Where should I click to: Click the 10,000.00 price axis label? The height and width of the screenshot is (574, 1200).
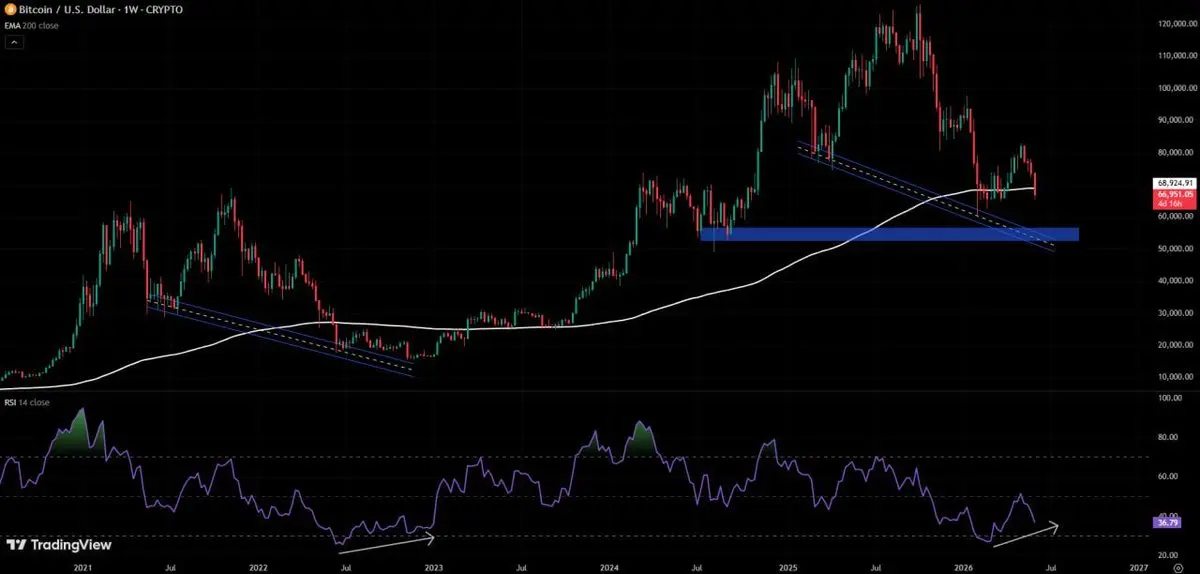1177,377
